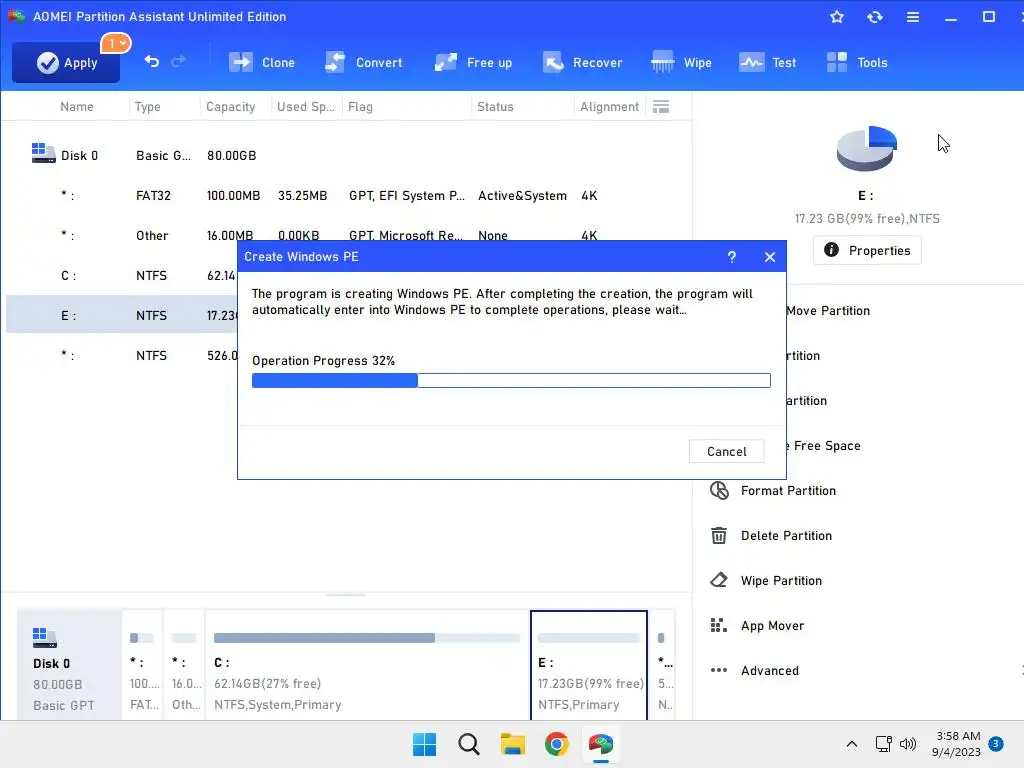Click AOMEI Partition Assistant taskbar icon
The image size is (1024, 768).
tap(601, 744)
